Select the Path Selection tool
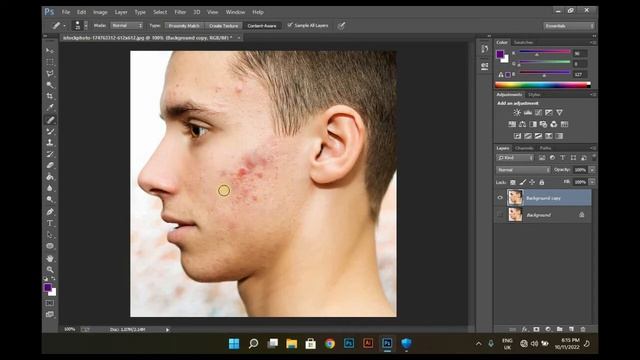This screenshot has height=360, width=640. 50,235
